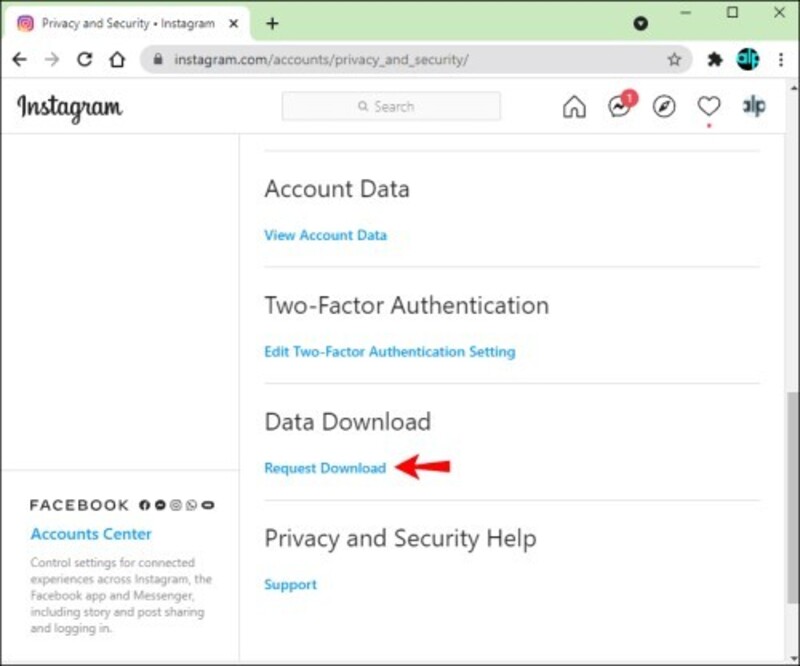Open Chrome profile avatar in toolbar
Image resolution: width=800 pixels, height=666 pixels.
[748, 60]
